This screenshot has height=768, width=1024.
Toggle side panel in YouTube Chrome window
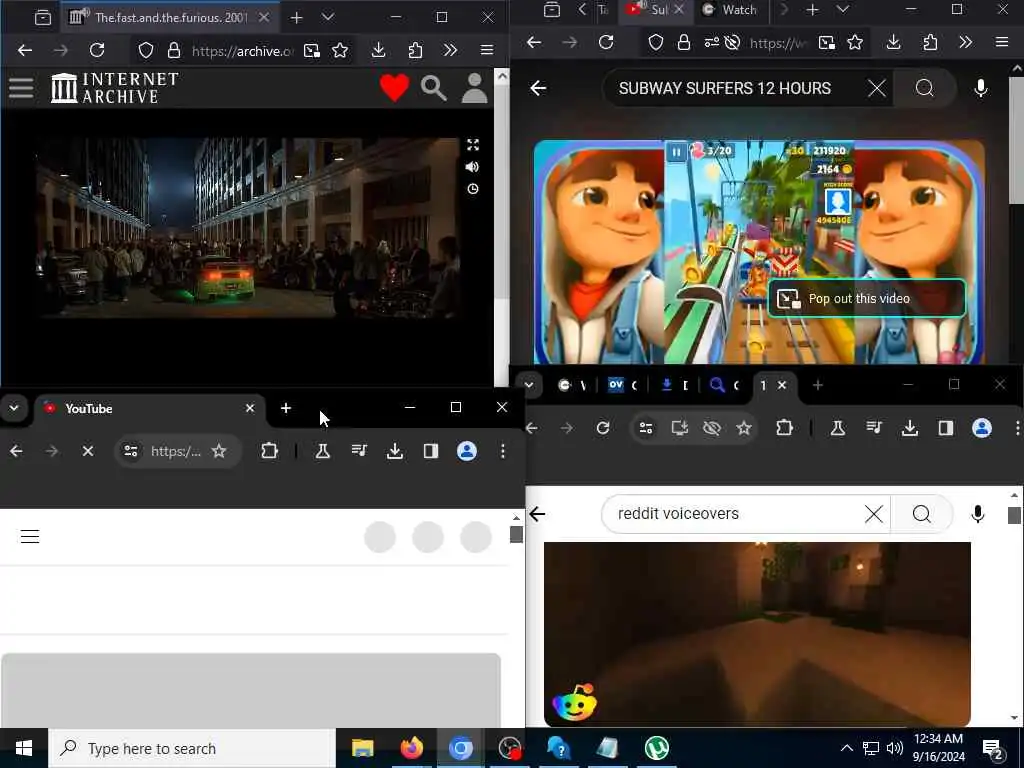430,451
